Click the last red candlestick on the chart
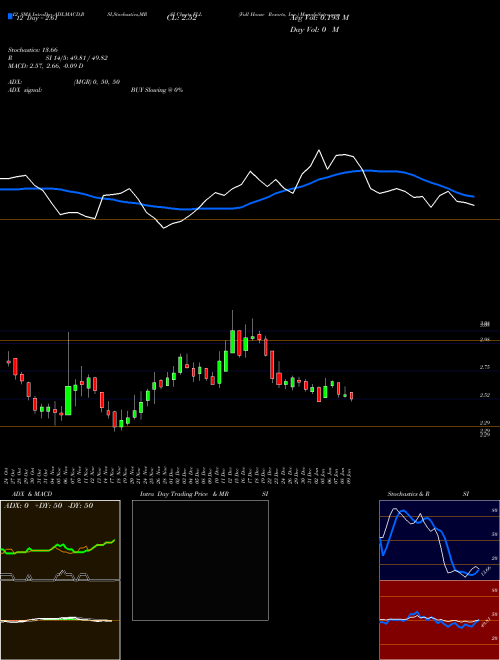Screen dimensions: 500x660 coord(351,396)
